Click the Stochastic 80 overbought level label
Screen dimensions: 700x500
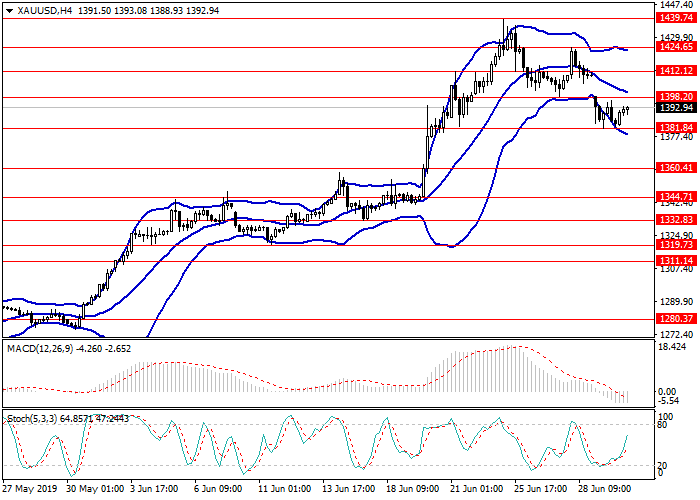click(x=664, y=424)
